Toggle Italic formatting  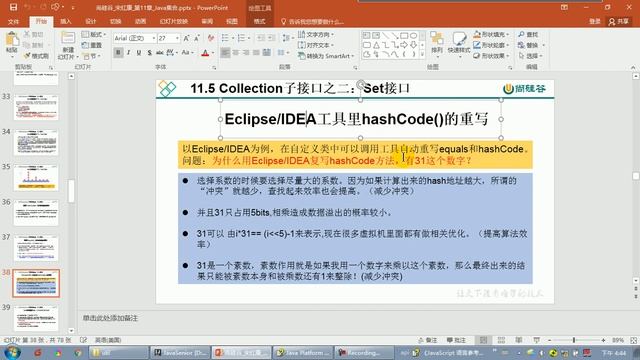129,52
